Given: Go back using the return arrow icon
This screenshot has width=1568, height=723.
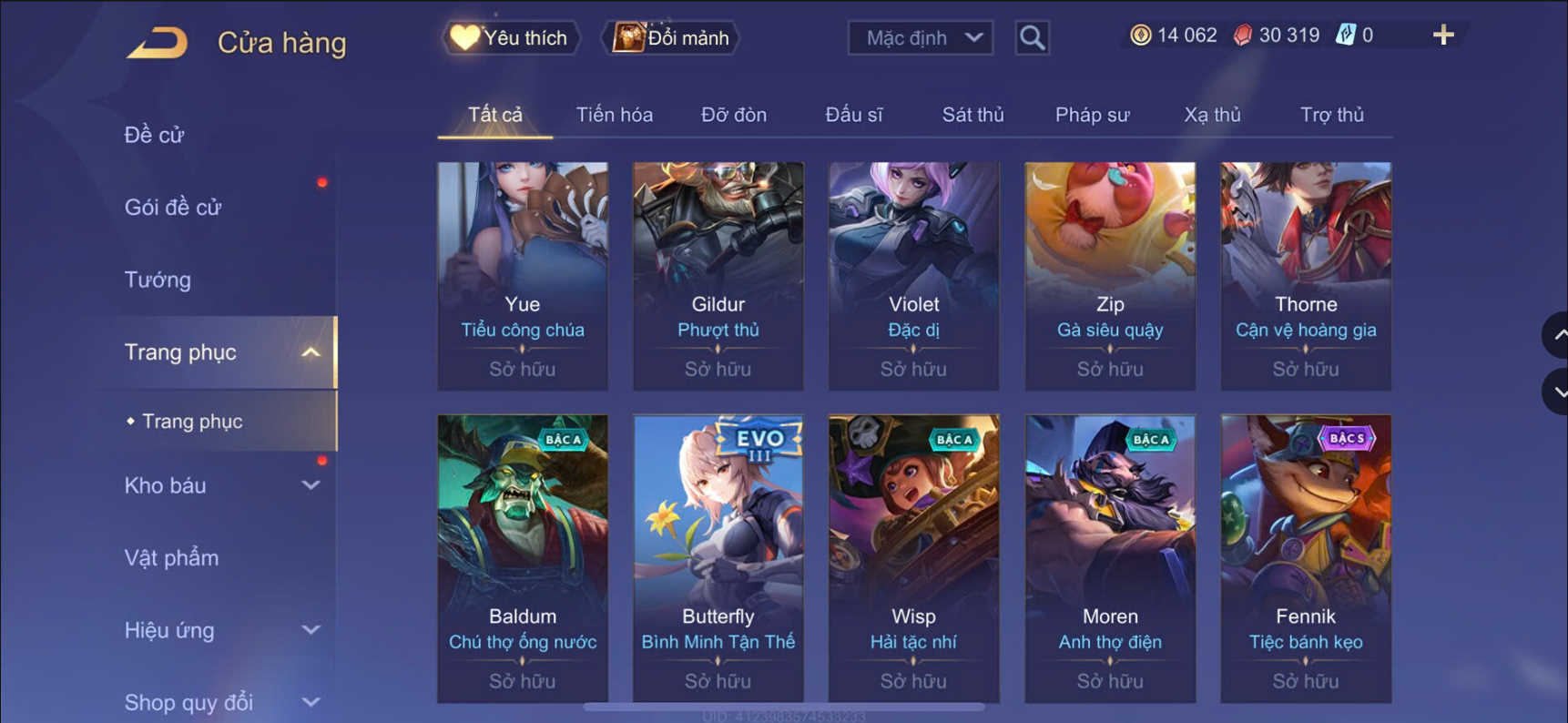Looking at the screenshot, I should [157, 42].
